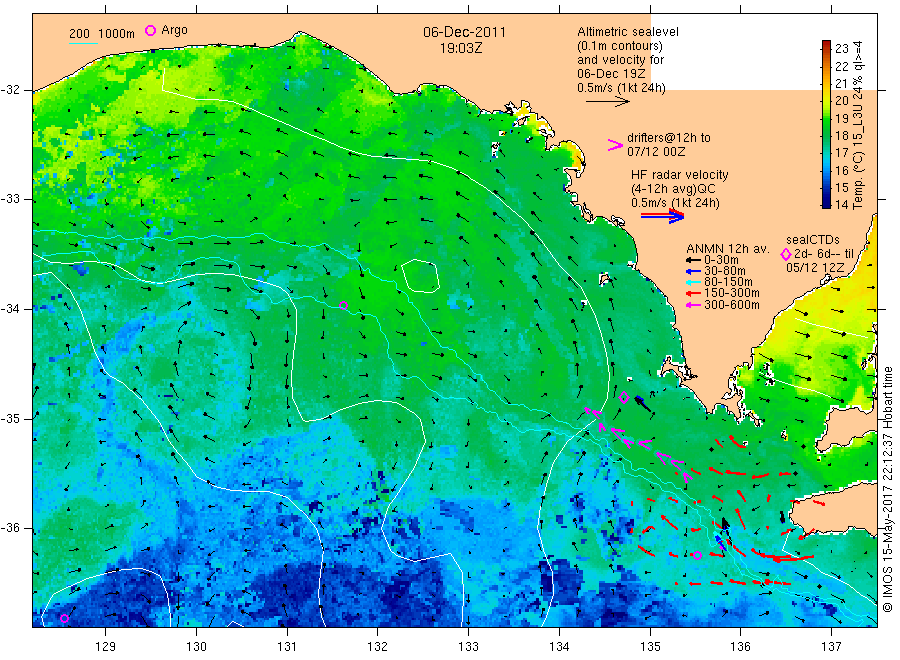Click the red and blue HF radar legend arrow

(x=662, y=216)
